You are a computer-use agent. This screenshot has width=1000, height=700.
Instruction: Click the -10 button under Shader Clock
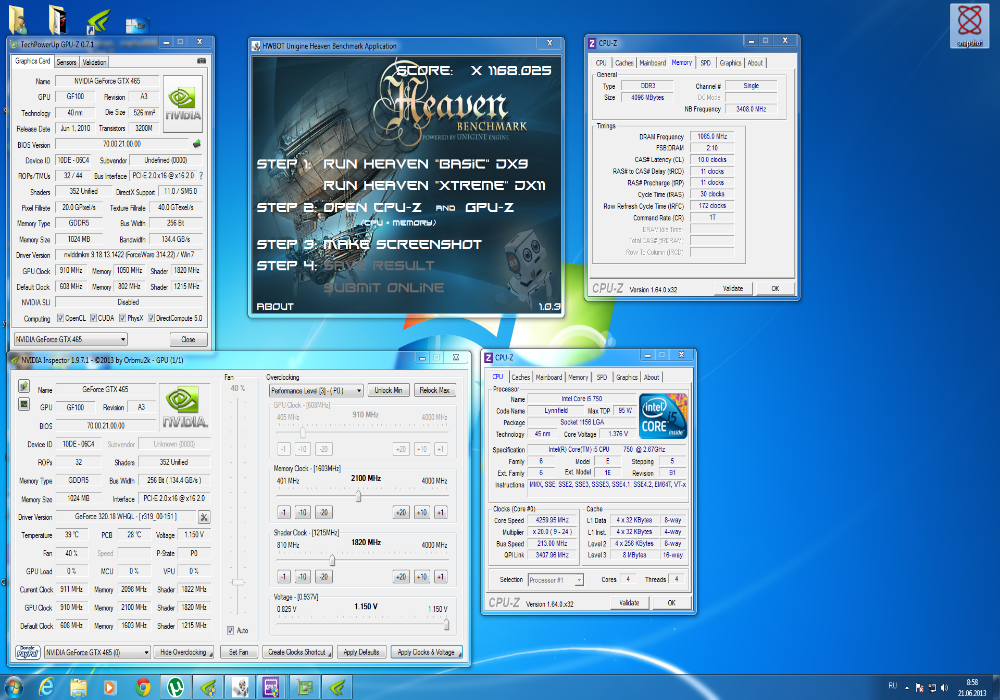[x=302, y=576]
